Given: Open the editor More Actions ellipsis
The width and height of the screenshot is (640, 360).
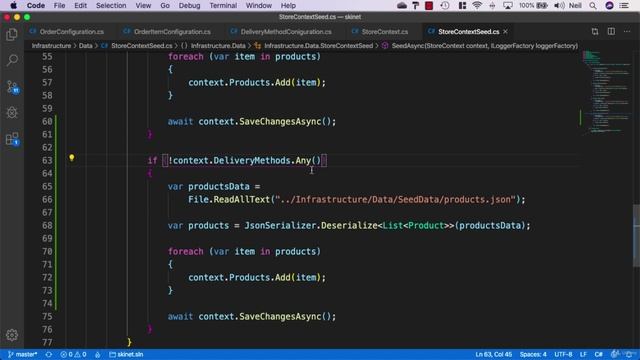Looking at the screenshot, I should coord(627,31).
